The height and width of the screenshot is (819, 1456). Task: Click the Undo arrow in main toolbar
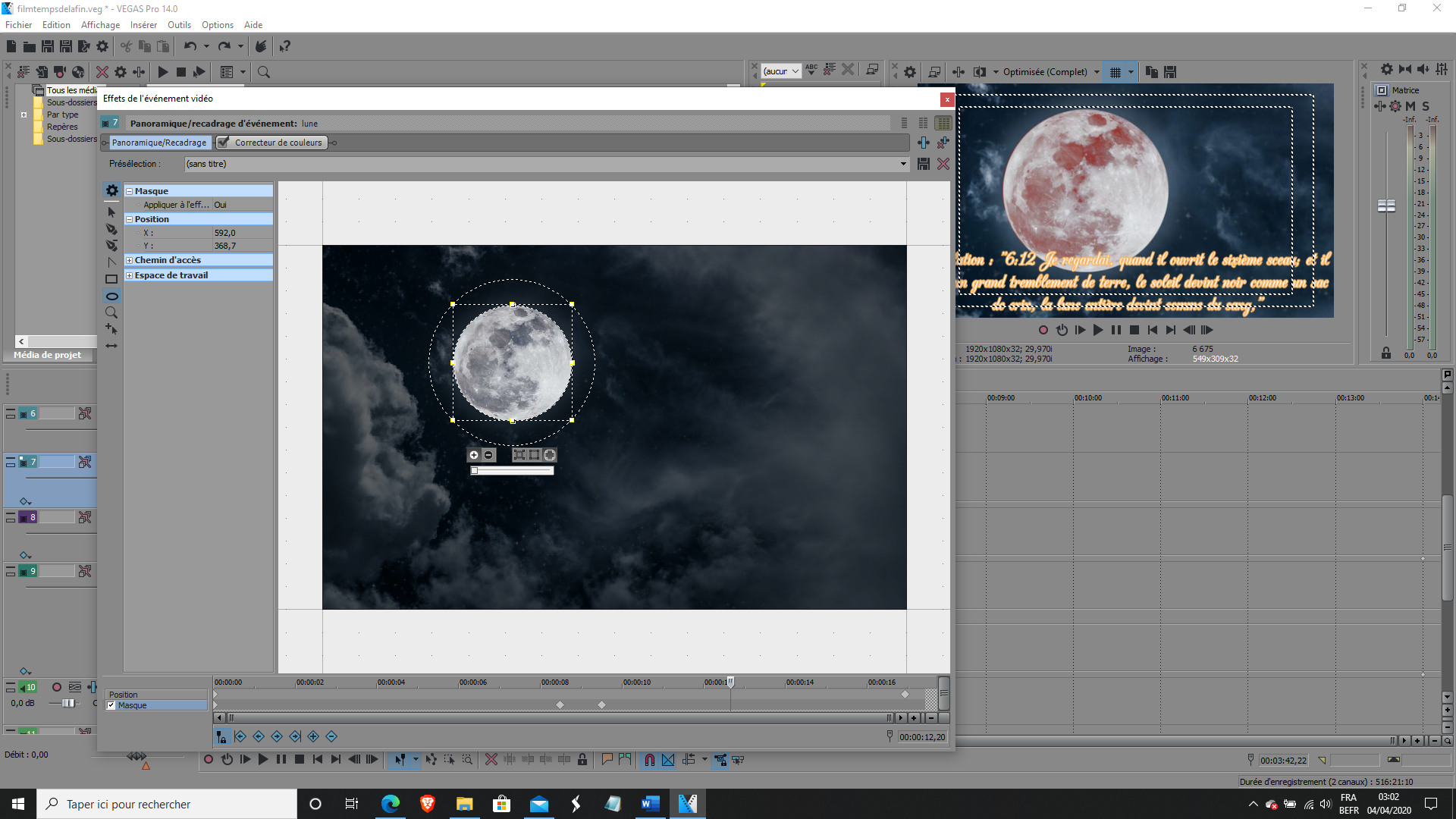point(190,46)
